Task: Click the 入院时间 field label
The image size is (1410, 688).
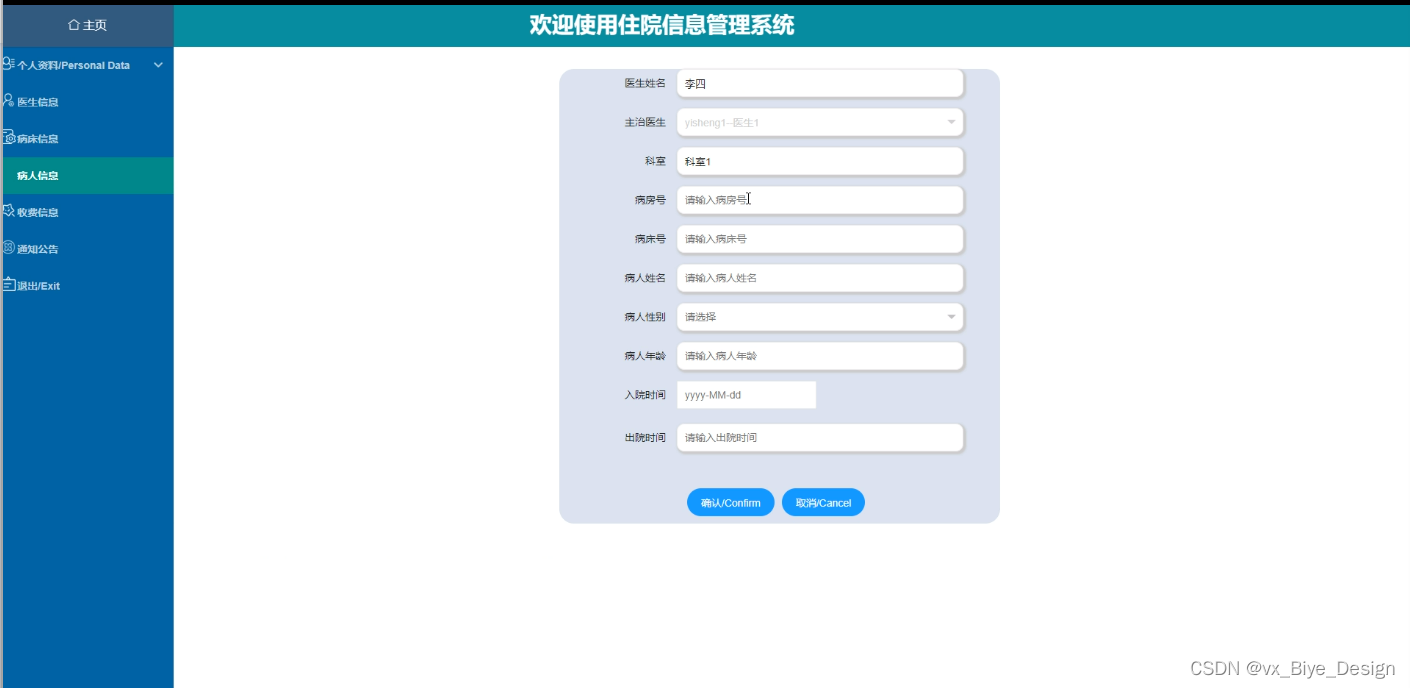Action: (645, 395)
